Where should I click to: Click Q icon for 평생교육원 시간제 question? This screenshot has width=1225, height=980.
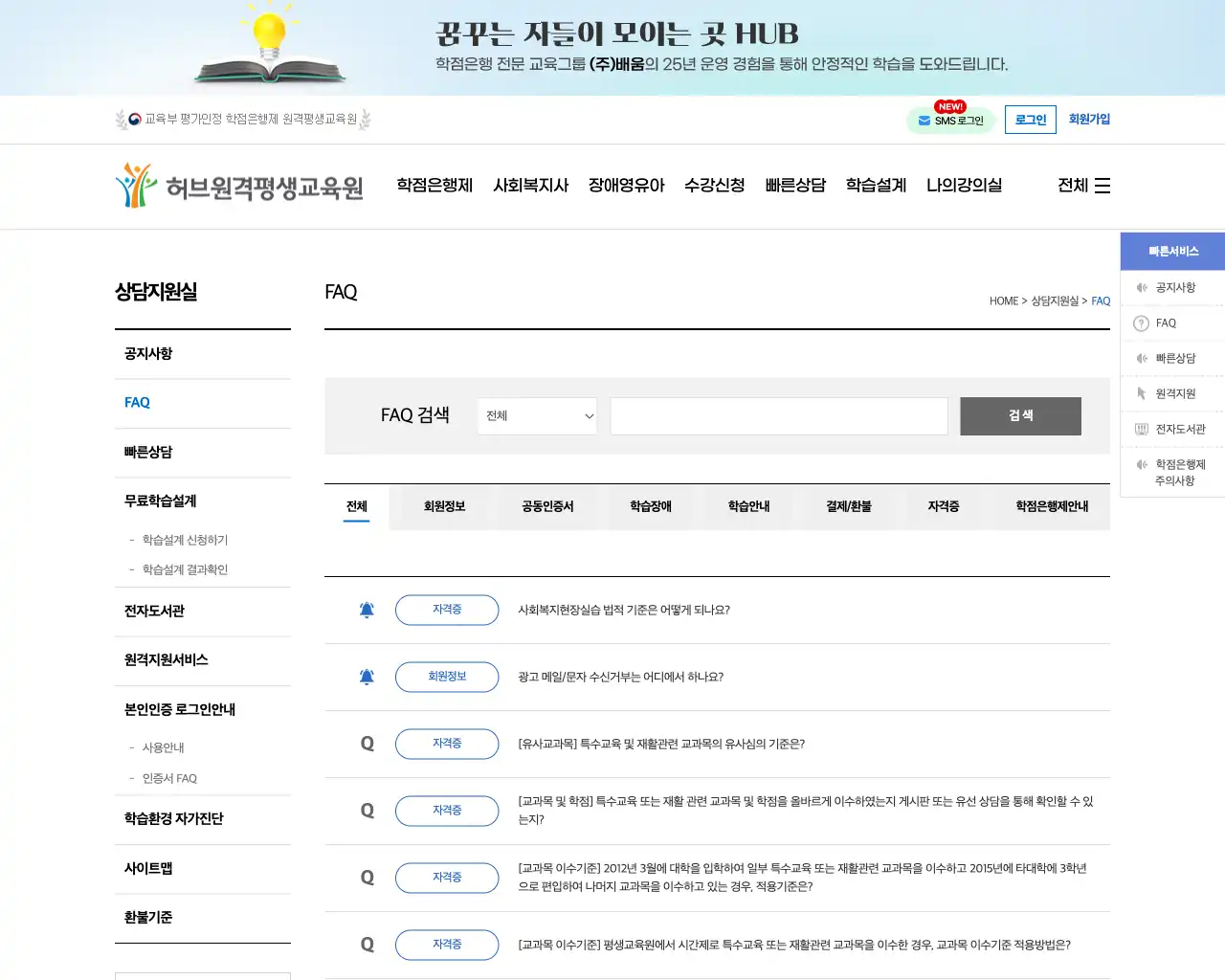click(367, 945)
